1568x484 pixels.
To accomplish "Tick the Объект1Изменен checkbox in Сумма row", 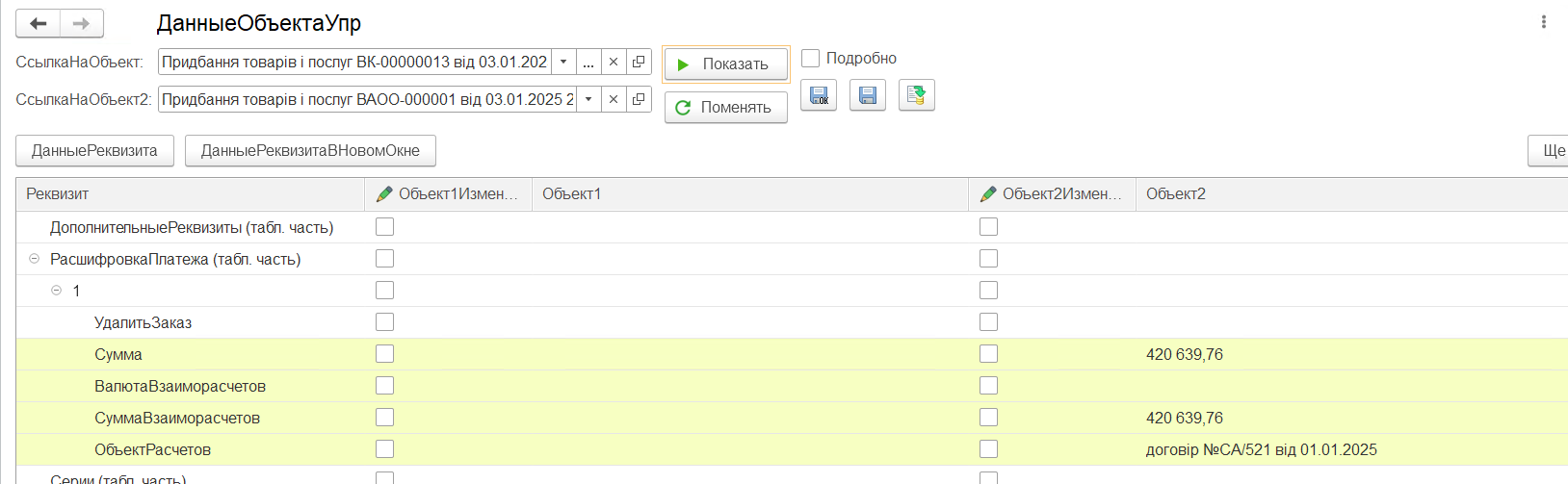I will (385, 354).
